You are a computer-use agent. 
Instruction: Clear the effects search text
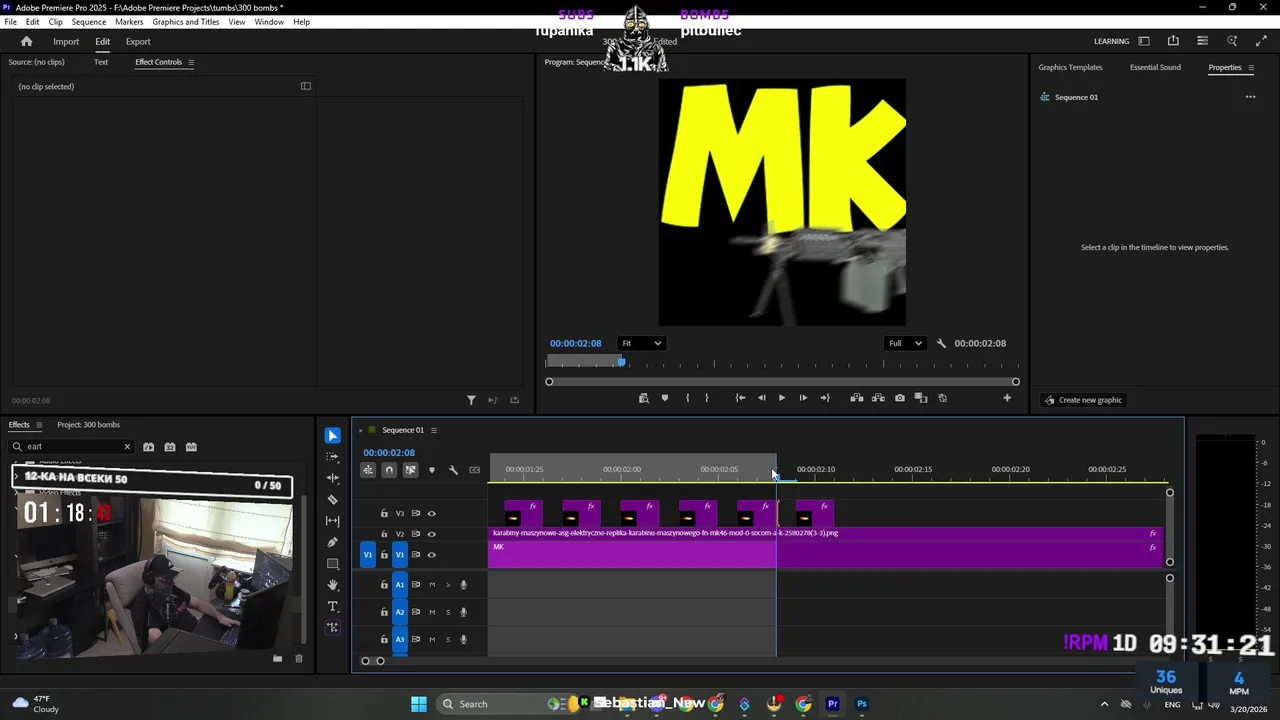click(127, 447)
